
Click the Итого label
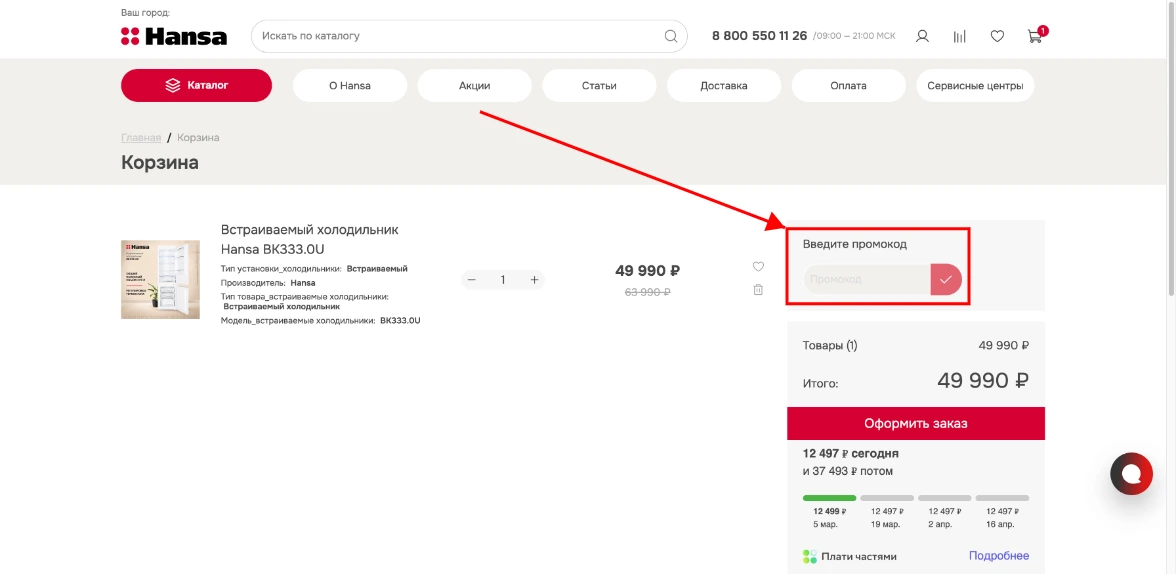pyautogui.click(x=820, y=383)
